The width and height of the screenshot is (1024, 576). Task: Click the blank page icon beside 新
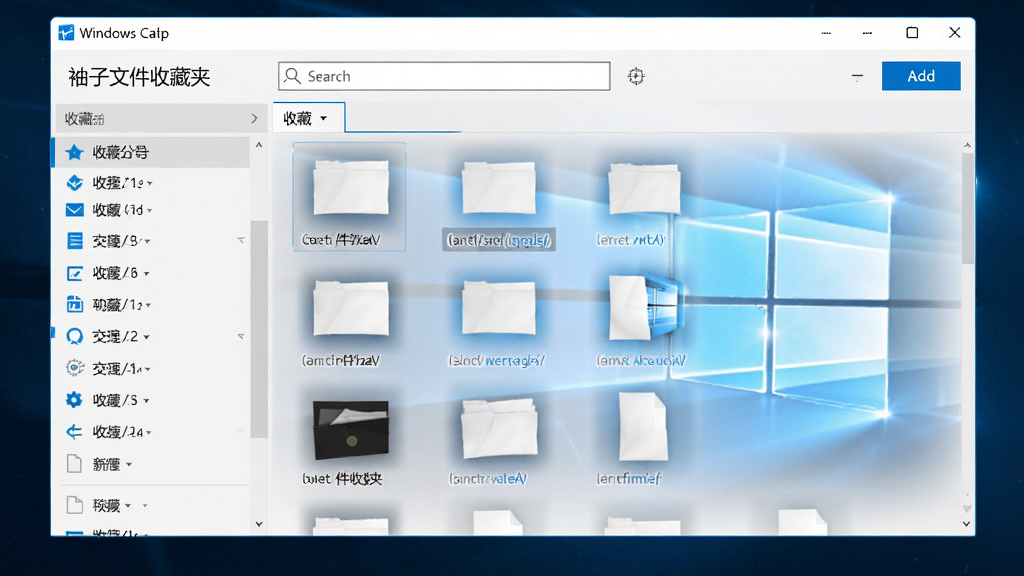pyautogui.click(x=74, y=464)
